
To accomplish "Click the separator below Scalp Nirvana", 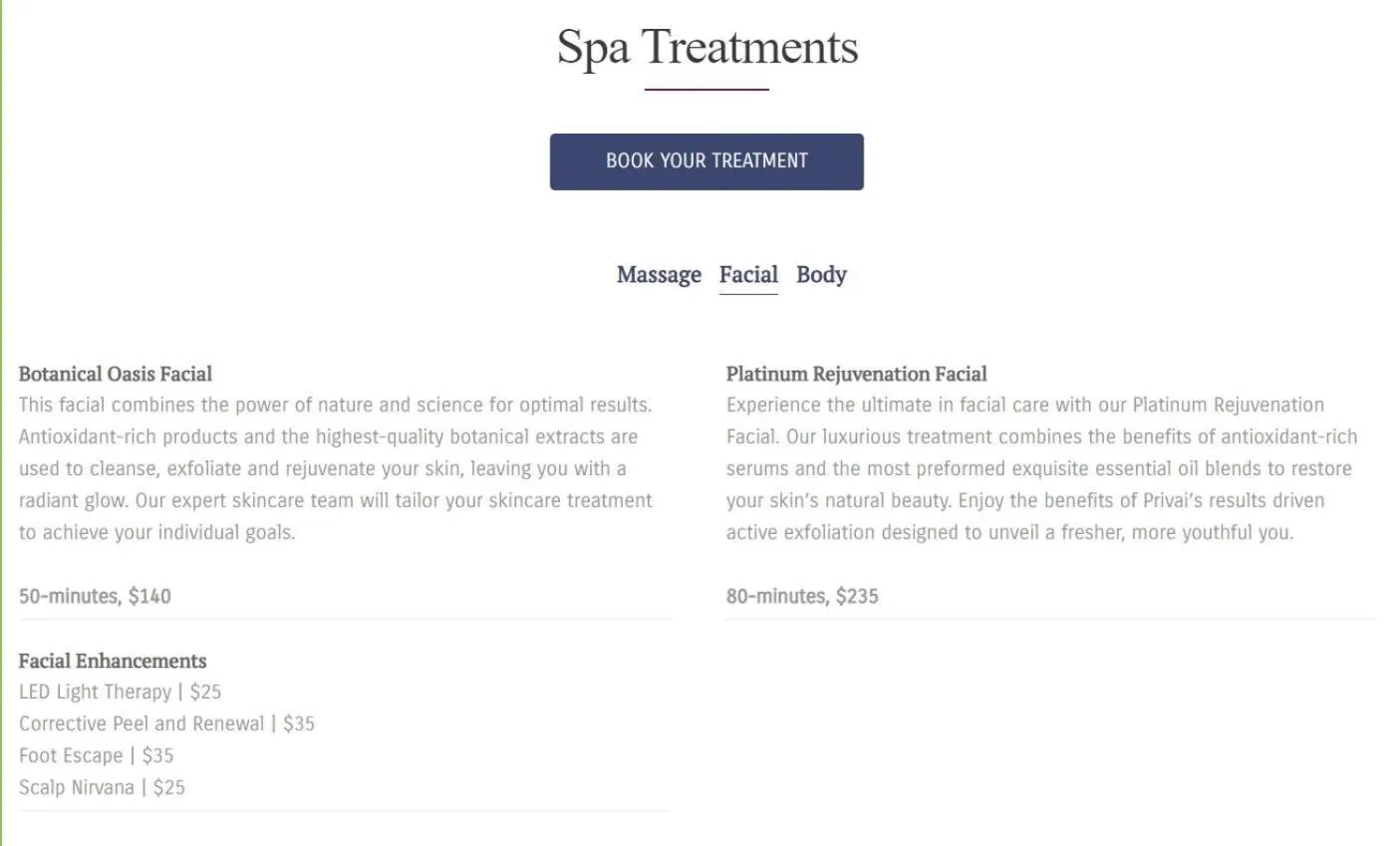I will (x=346, y=809).
